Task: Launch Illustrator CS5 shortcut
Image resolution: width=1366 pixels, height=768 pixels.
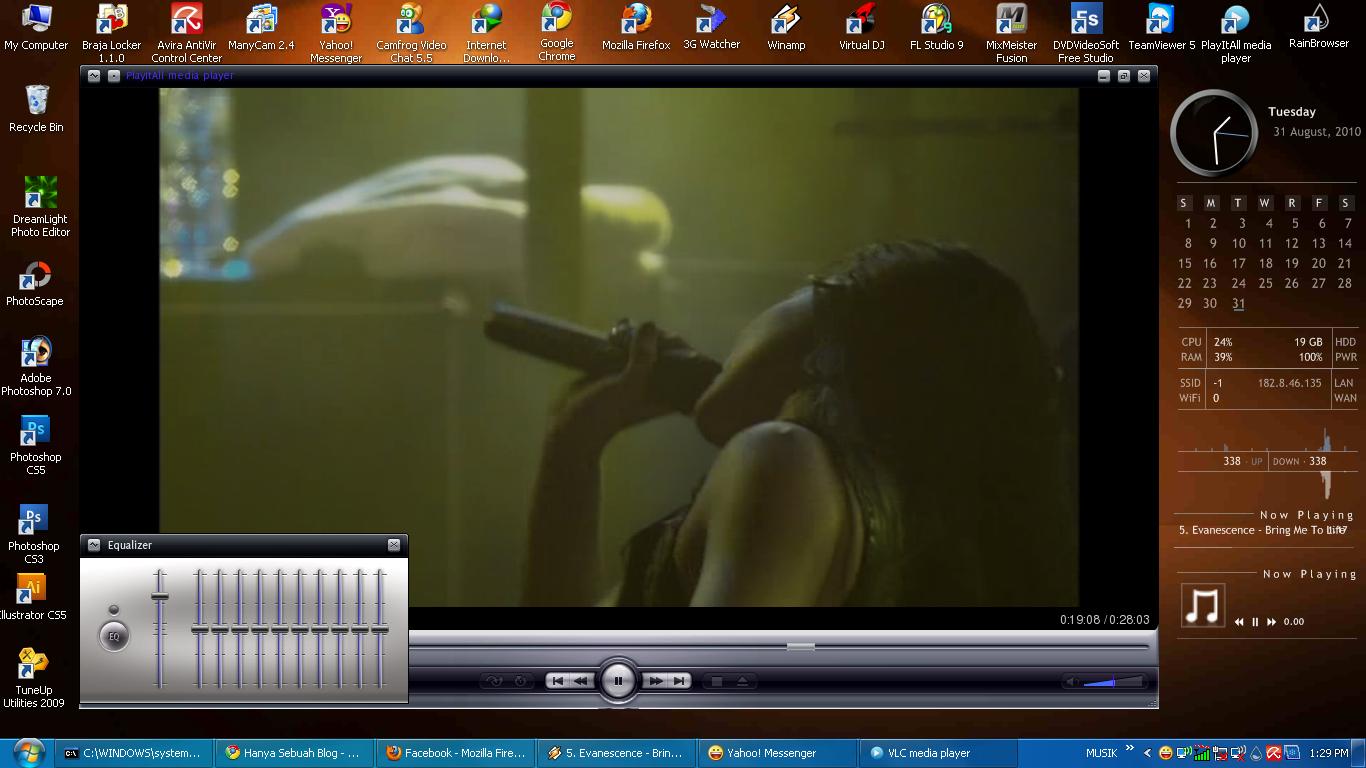Action: pos(32,598)
